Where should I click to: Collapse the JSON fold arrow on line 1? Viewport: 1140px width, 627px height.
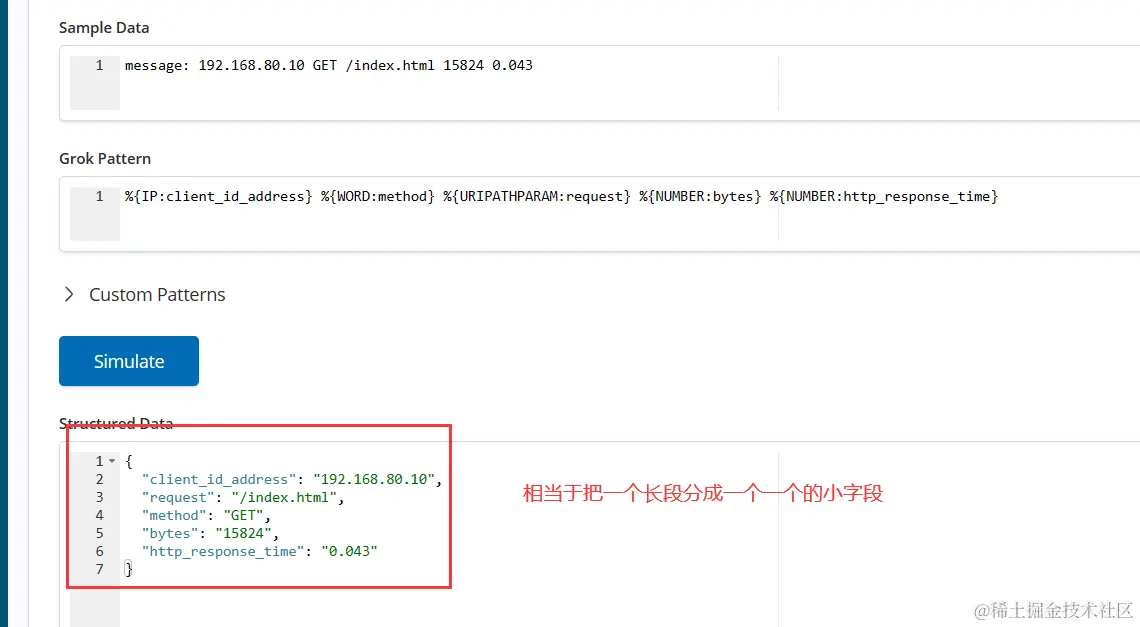click(112, 461)
